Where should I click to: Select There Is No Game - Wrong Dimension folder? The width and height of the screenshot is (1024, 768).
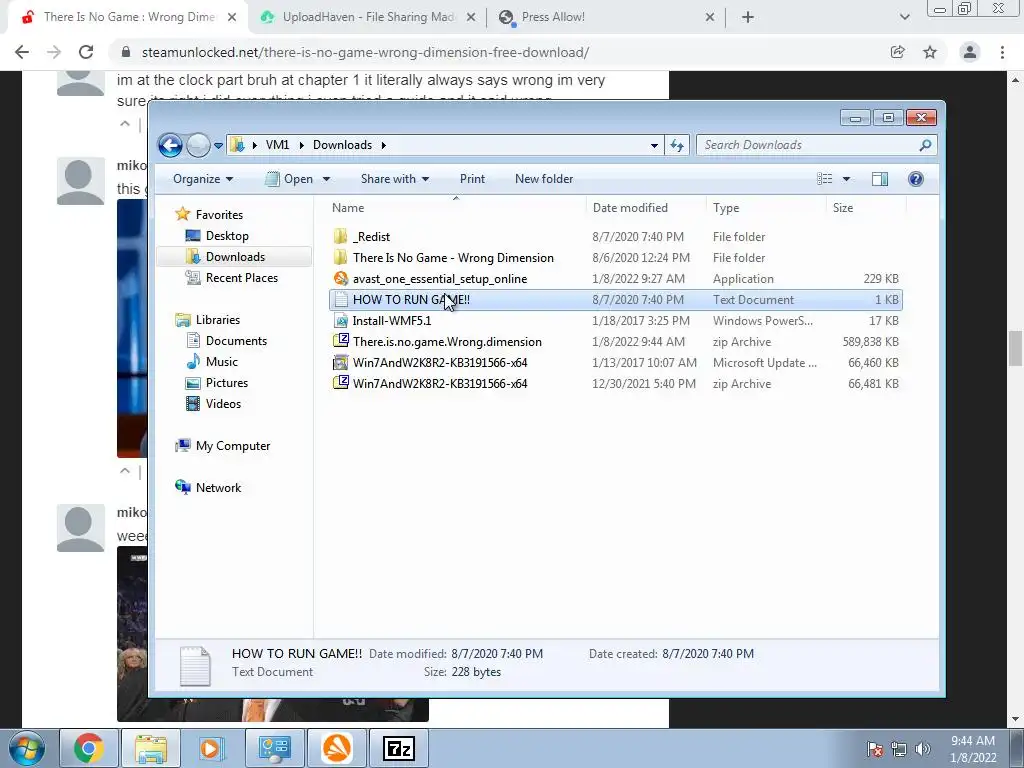point(453,258)
